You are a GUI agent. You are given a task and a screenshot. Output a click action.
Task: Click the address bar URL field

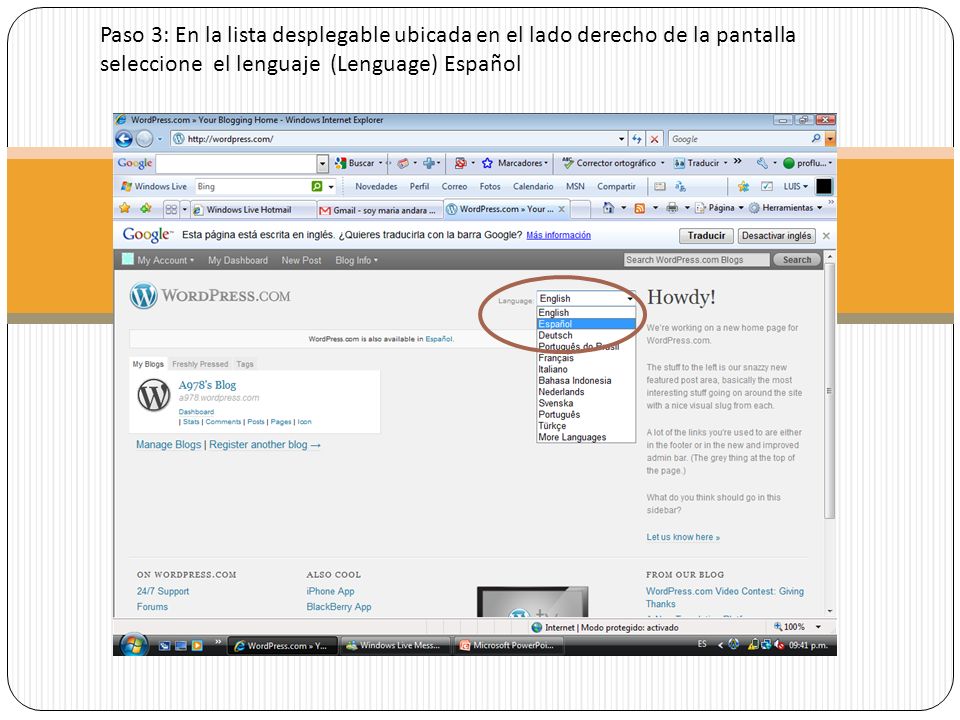pyautogui.click(x=400, y=139)
